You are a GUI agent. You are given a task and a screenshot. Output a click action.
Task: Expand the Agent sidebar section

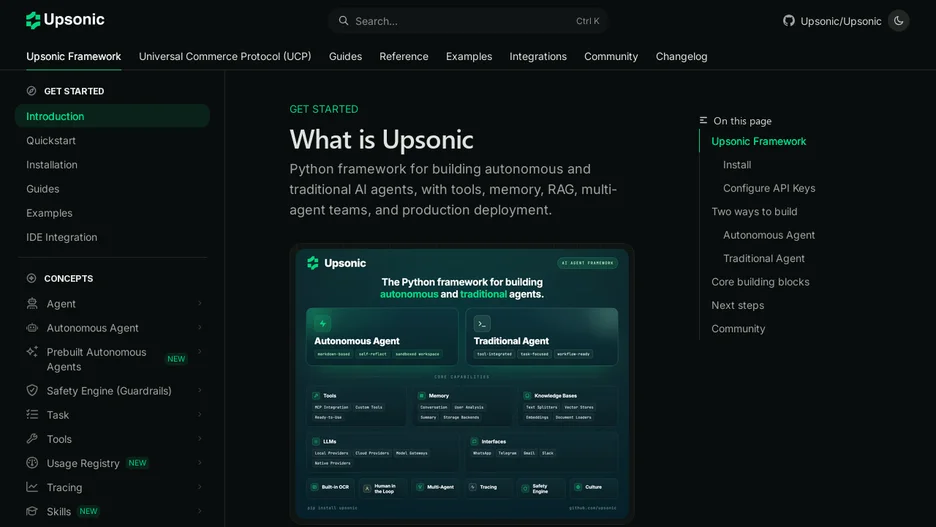click(199, 303)
